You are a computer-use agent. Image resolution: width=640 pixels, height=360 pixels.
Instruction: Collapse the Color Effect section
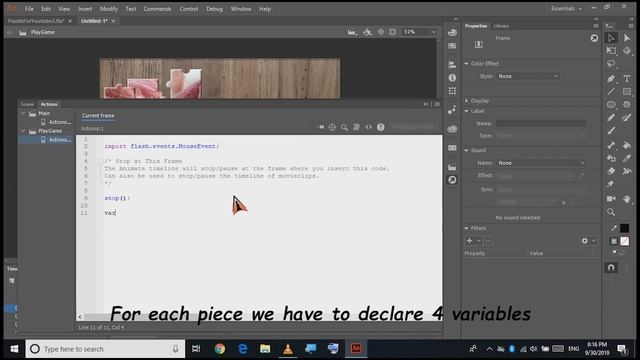467,64
